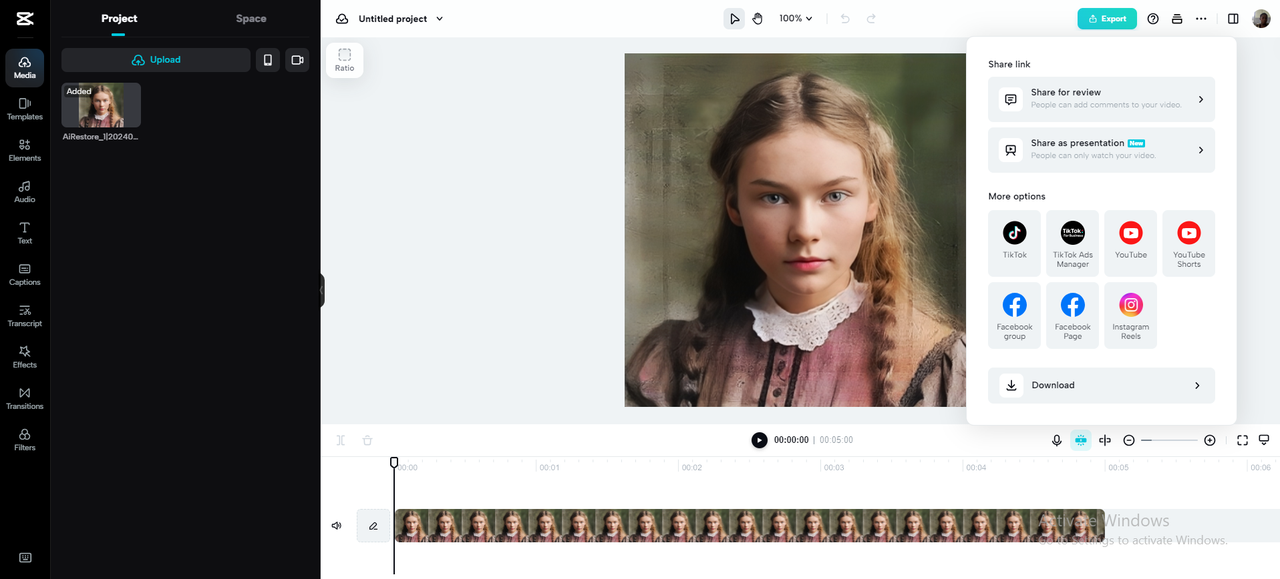The width and height of the screenshot is (1280, 579).
Task: Open the user profile avatar
Action: (x=1261, y=19)
